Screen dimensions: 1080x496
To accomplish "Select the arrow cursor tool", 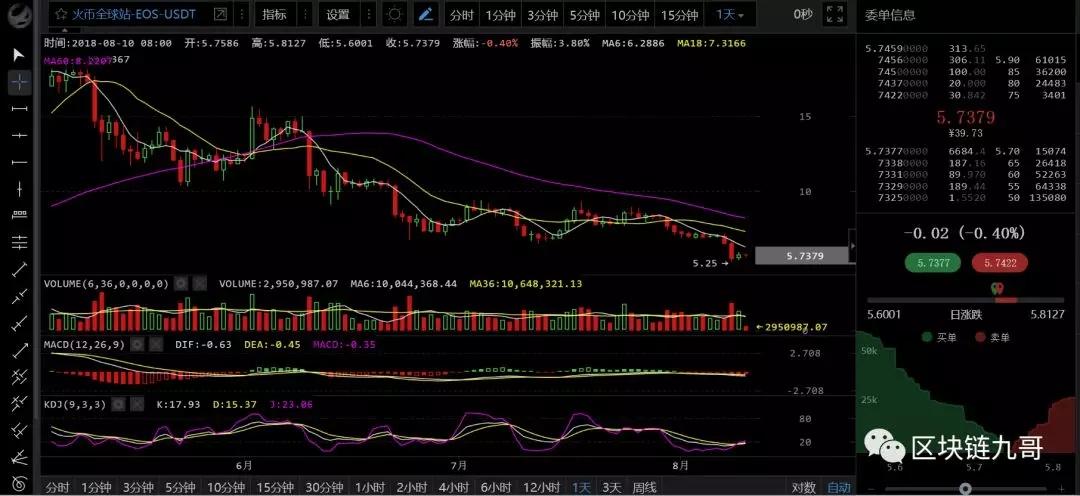I will point(19,54).
